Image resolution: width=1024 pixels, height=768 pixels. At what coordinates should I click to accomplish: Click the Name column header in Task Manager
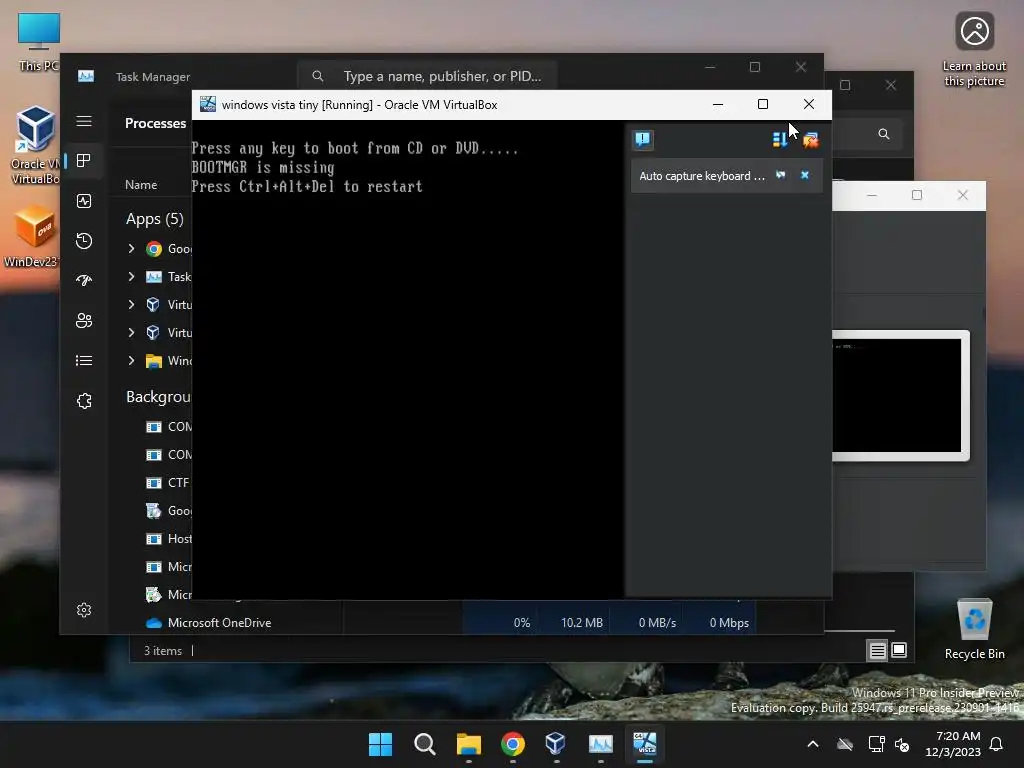(141, 185)
